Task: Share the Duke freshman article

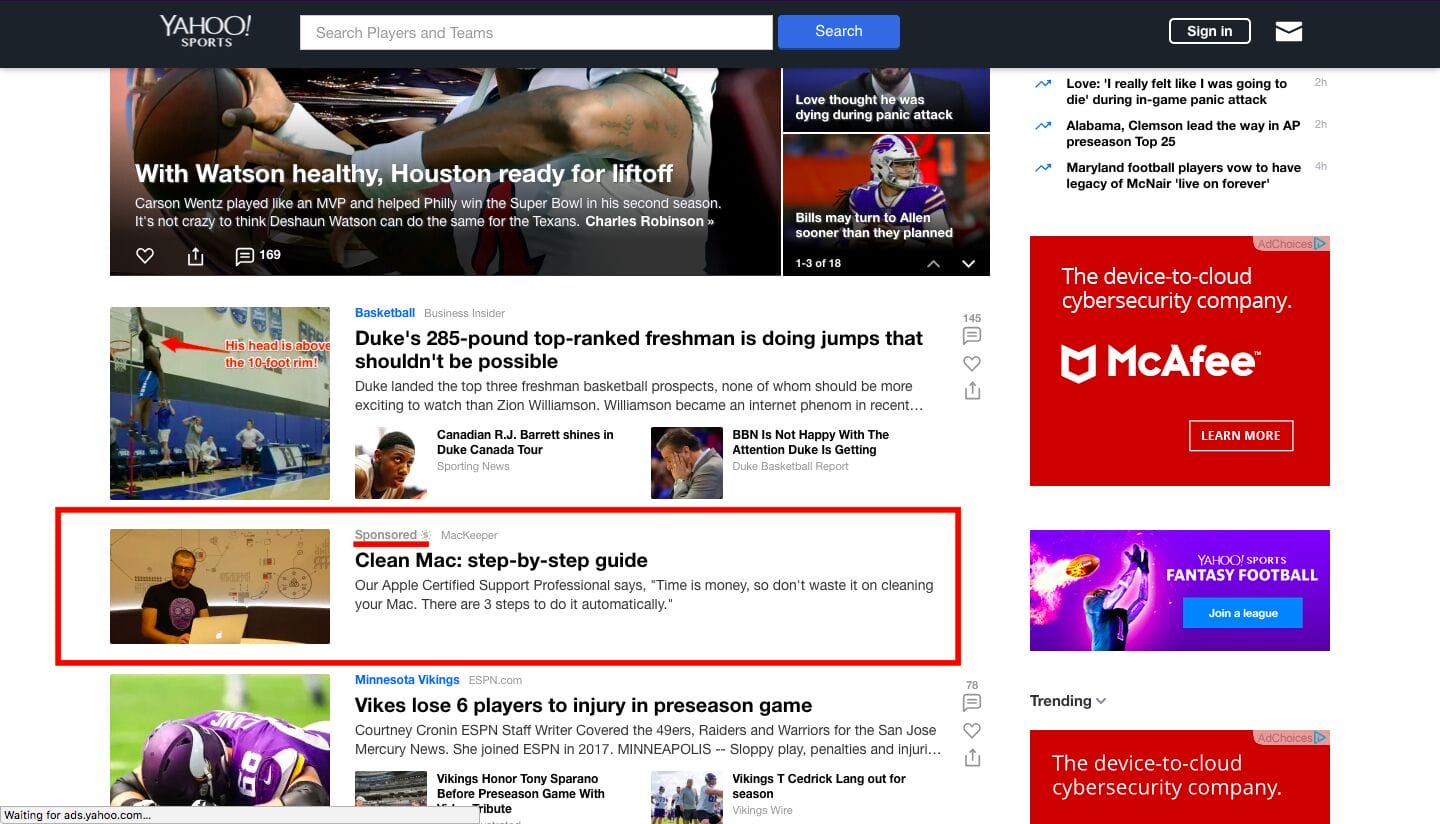Action: tap(971, 391)
